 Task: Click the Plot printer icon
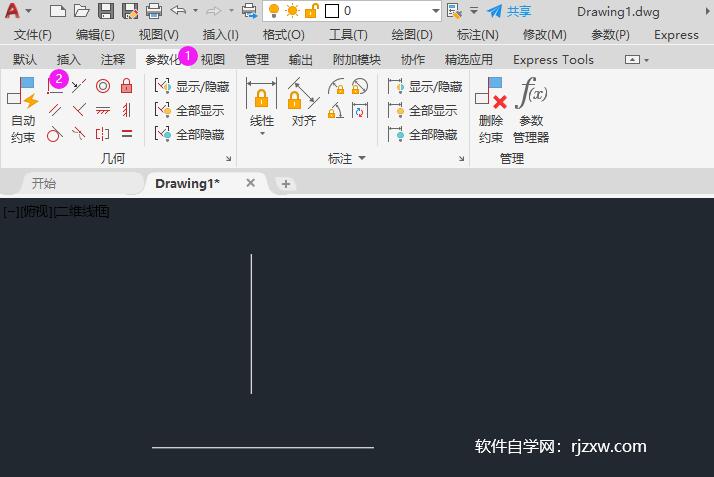[x=154, y=10]
